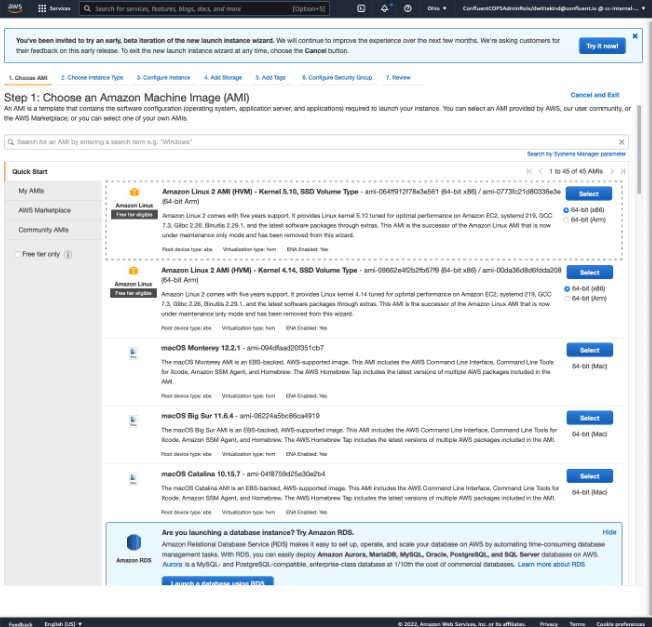The image size is (652, 627).
Task: Select the macOS Catalina 10.15.7 AMI
Action: tap(590, 476)
